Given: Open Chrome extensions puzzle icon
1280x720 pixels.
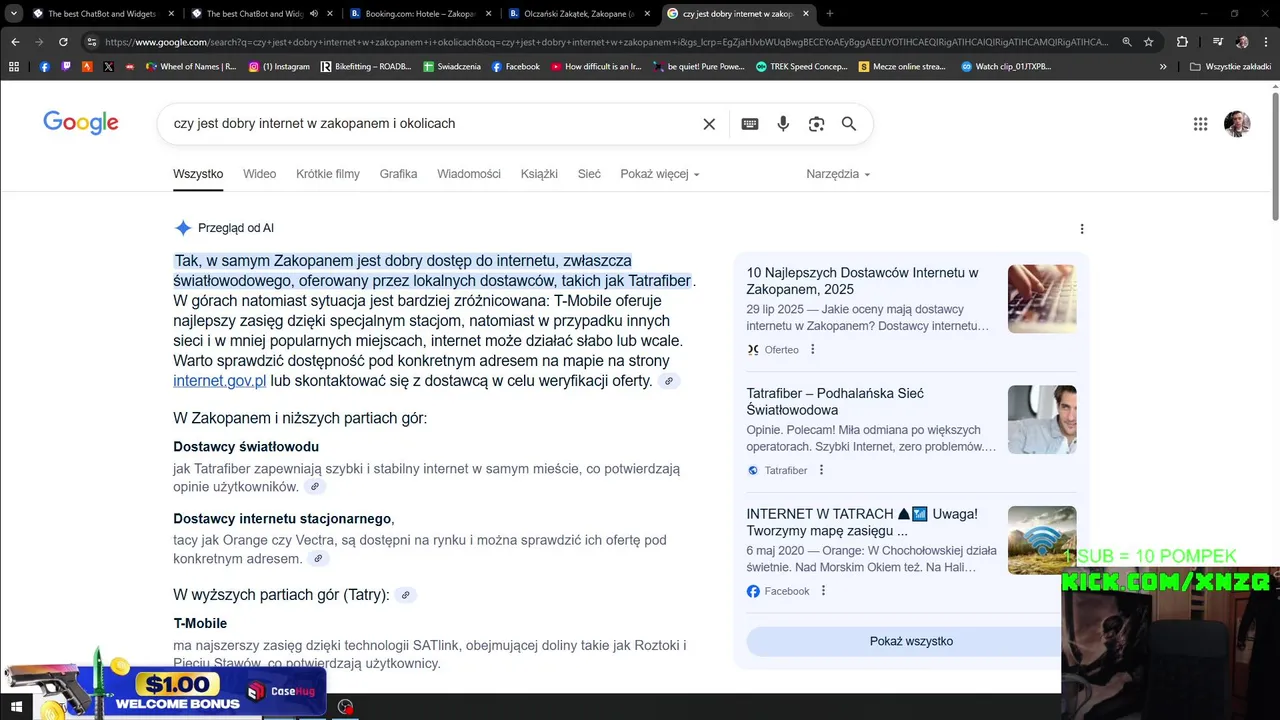Looking at the screenshot, I should pos(1182,42).
